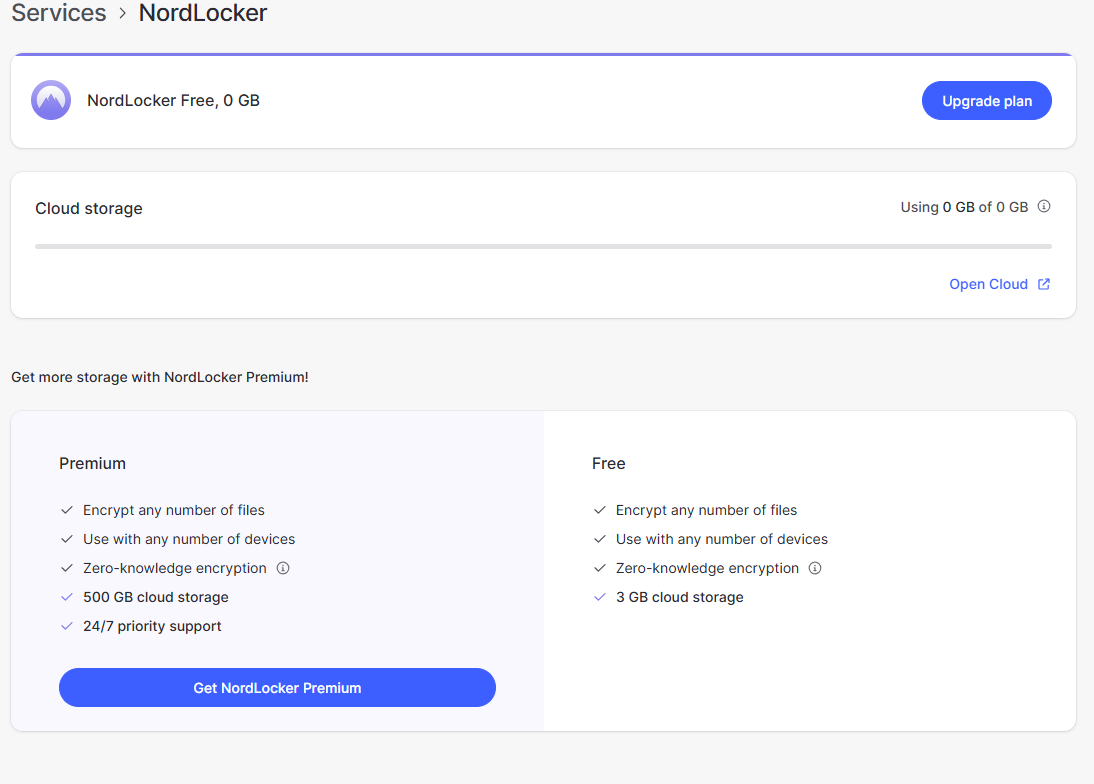Image resolution: width=1094 pixels, height=784 pixels.
Task: Click the 'Cloud storage' heading
Action: pos(89,209)
